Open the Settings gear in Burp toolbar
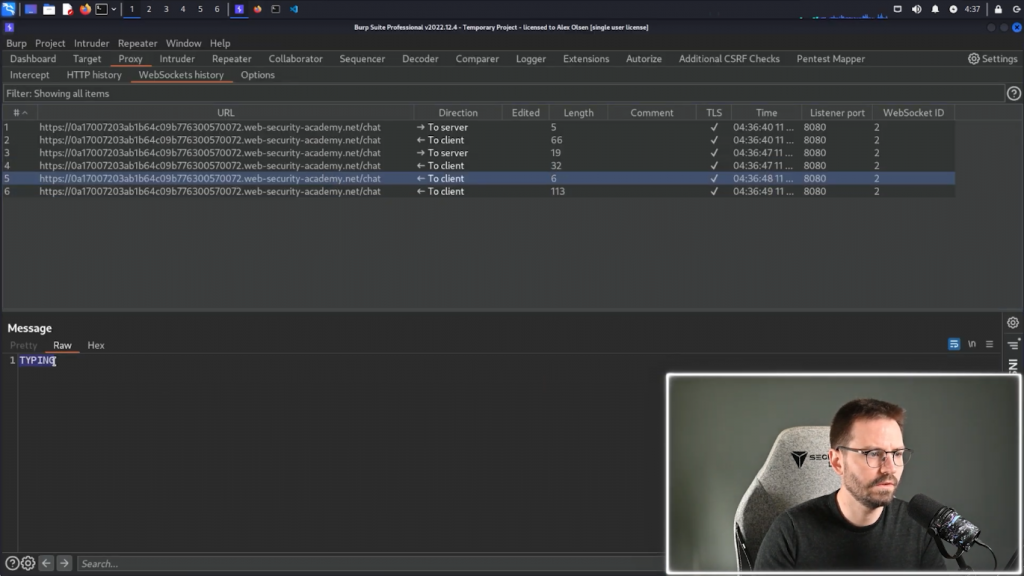This screenshot has width=1024, height=576. (x=992, y=59)
